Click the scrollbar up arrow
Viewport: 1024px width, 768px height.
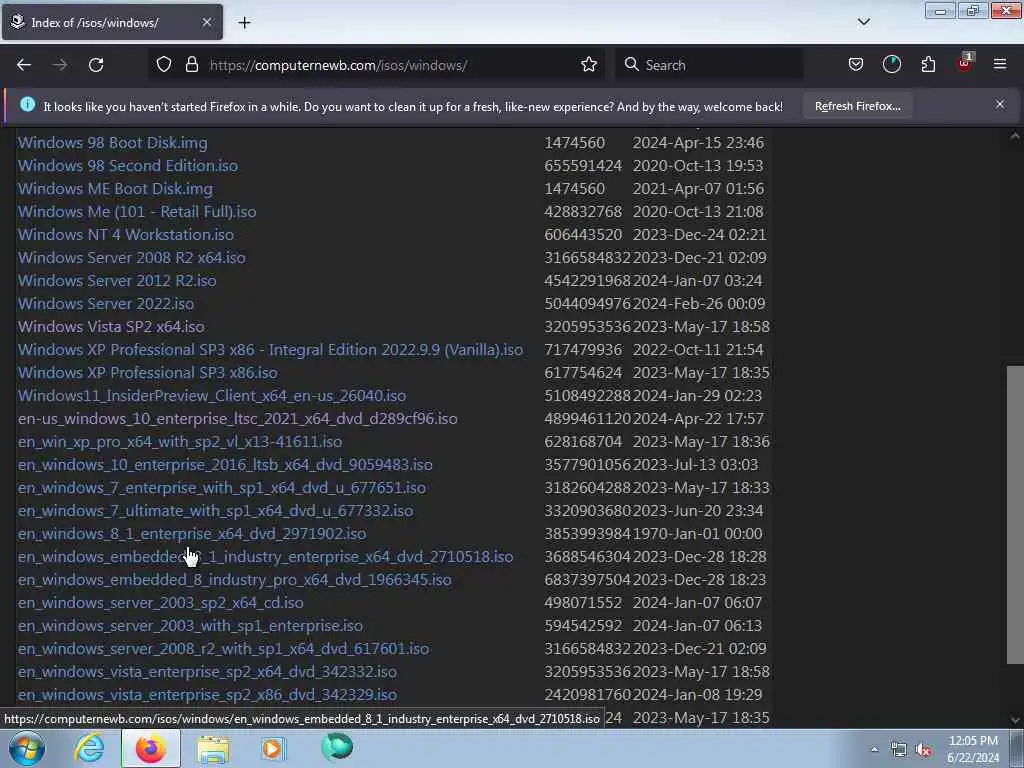pos(1015,136)
